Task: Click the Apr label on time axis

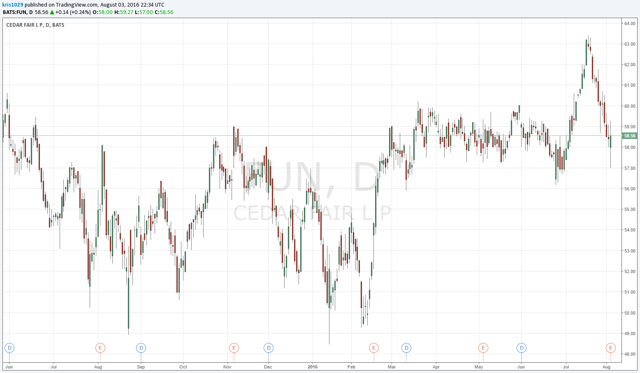Action: [436, 367]
